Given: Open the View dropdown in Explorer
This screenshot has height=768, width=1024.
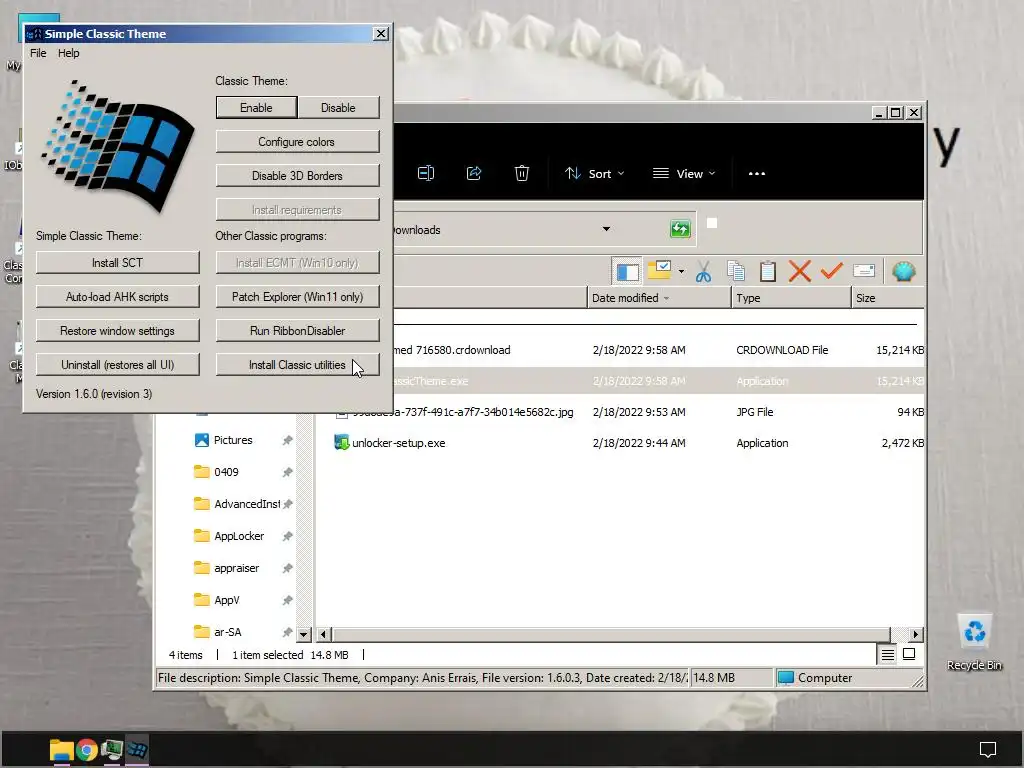Looking at the screenshot, I should coord(684,174).
